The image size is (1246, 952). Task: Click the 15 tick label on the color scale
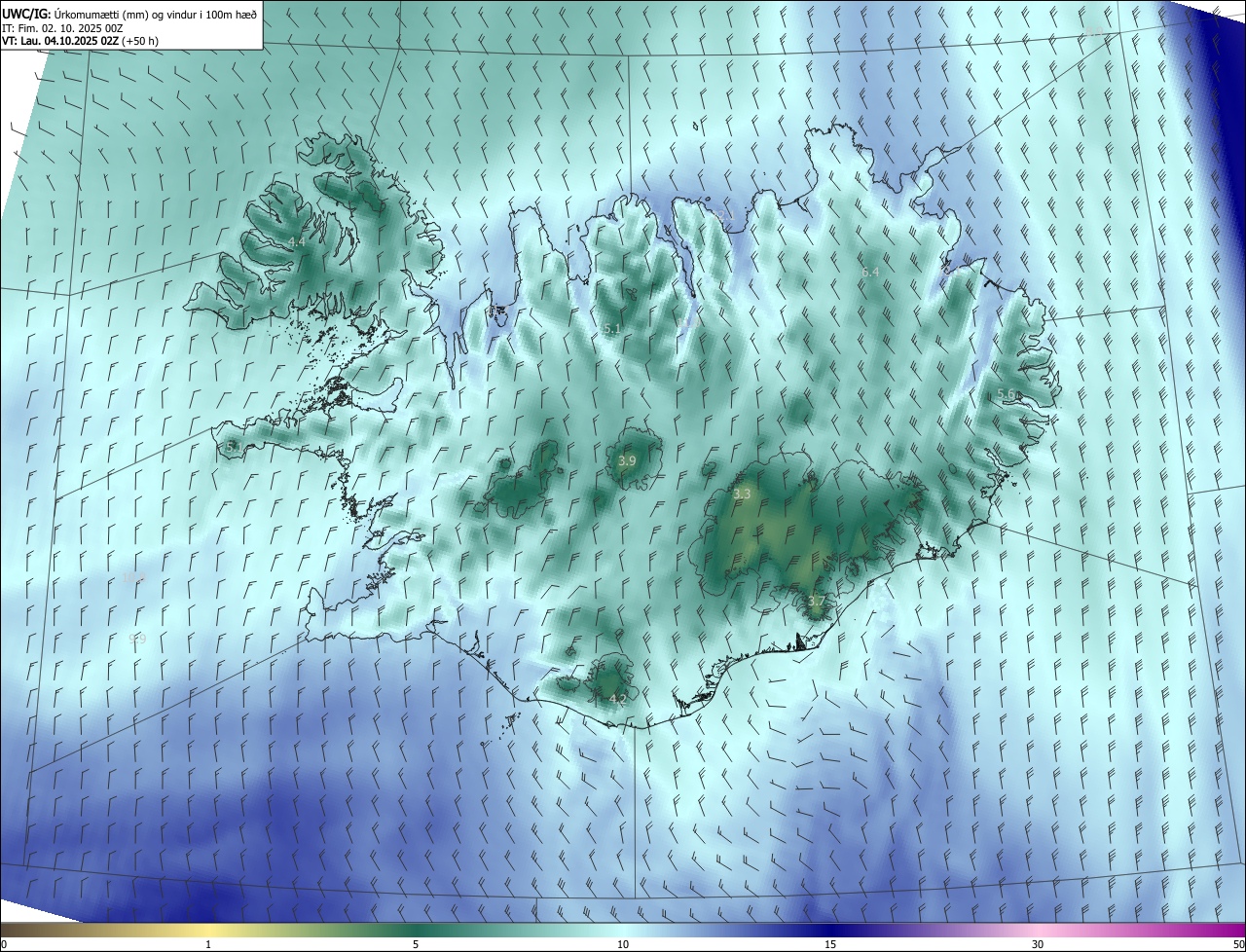click(x=830, y=944)
